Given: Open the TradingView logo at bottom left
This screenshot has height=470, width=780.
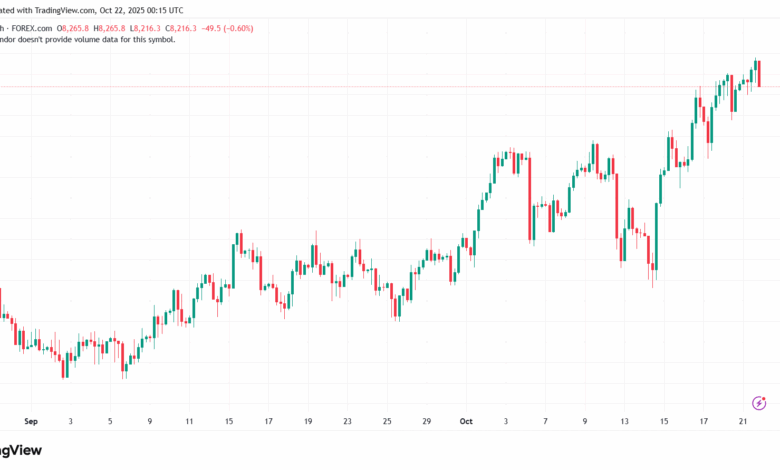Looking at the screenshot, I should (20, 451).
